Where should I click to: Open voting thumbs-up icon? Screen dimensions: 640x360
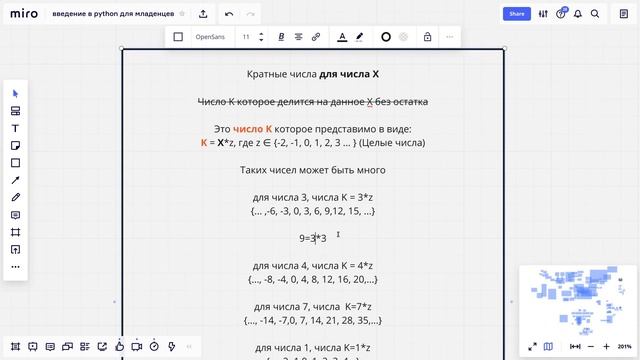(120, 347)
